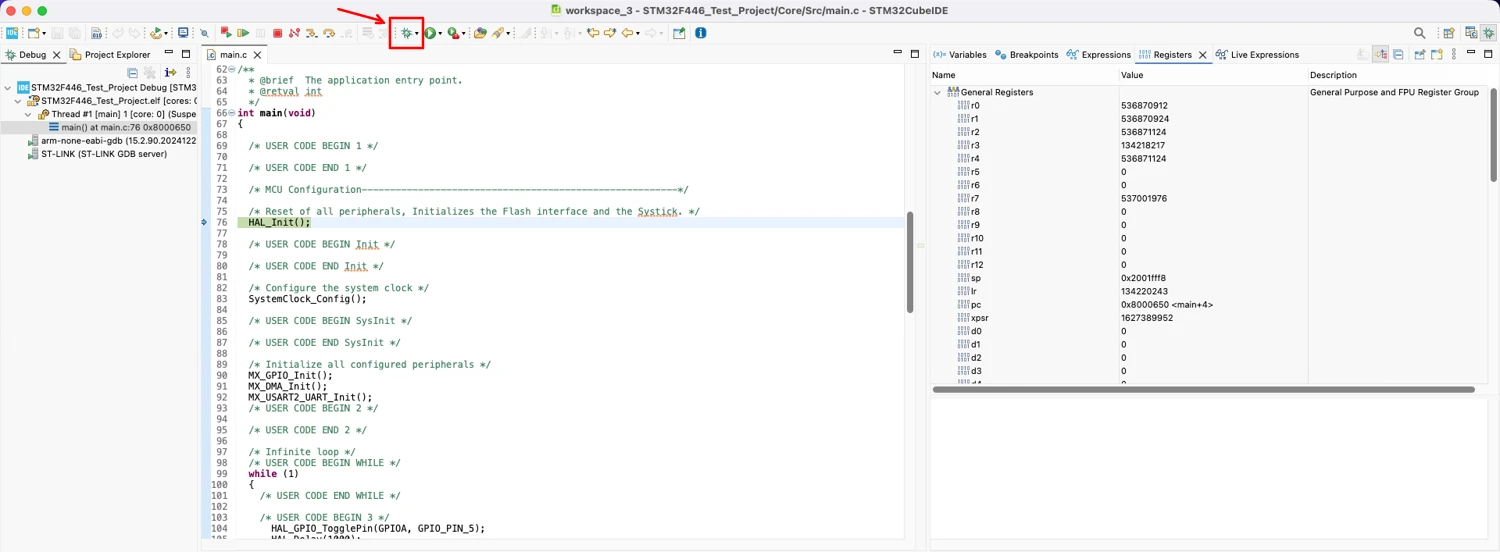This screenshot has width=1500, height=552.
Task: Collapse all in Debug view
Action: point(132,73)
